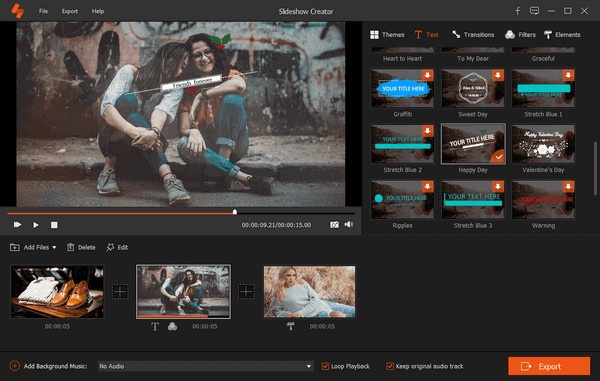
Task: Open the File menu
Action: [43, 11]
